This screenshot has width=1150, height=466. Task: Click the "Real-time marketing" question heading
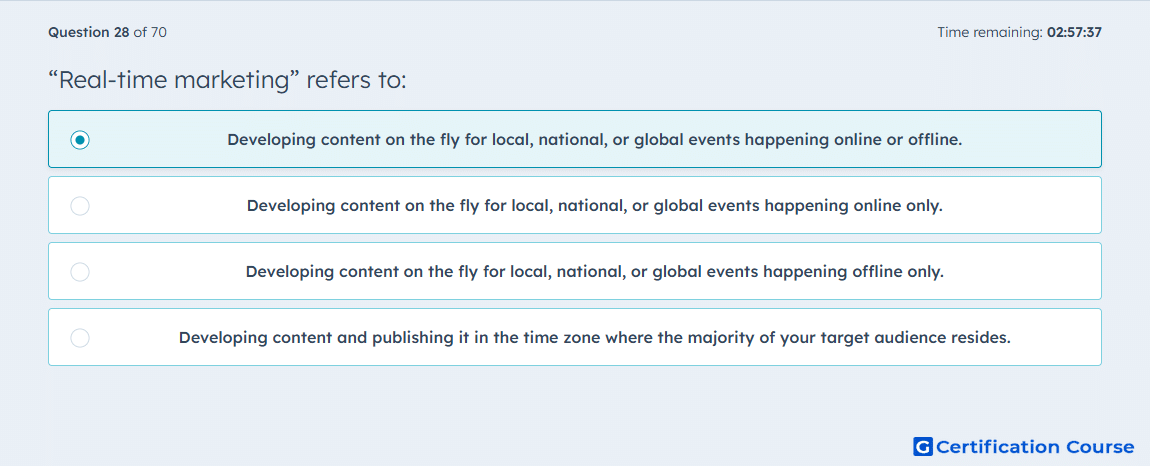[227, 80]
